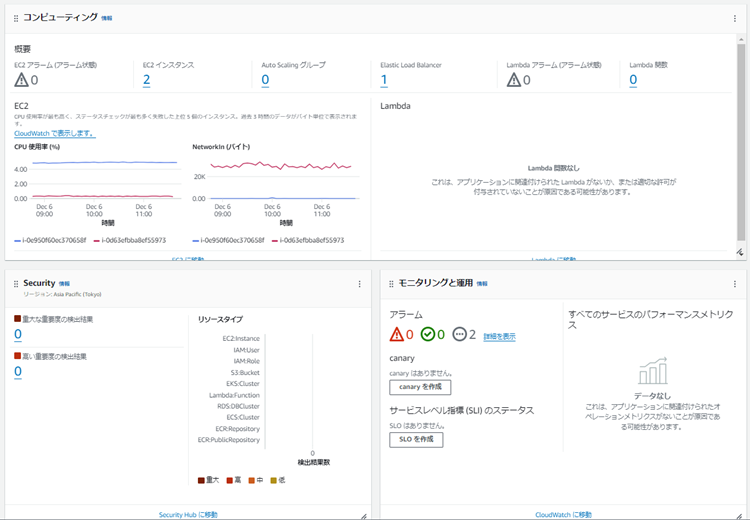Click the CloudWatch で表示します link
Screen dimensions: 750x520
[x=54, y=133]
